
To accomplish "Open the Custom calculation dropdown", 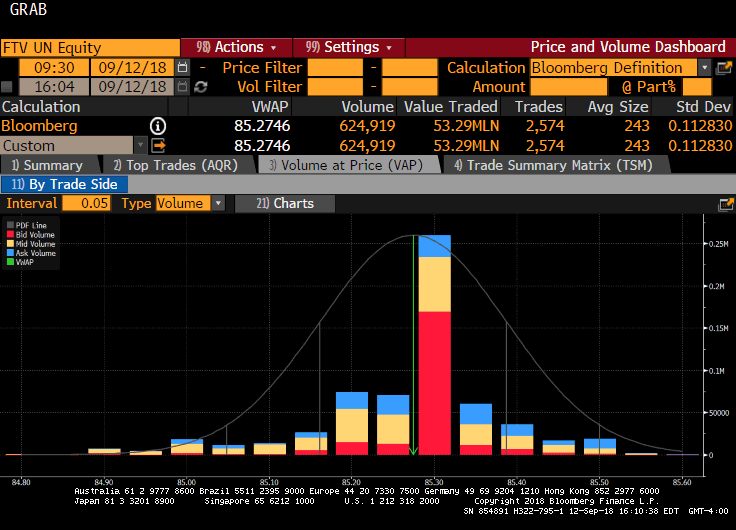I will [x=140, y=146].
